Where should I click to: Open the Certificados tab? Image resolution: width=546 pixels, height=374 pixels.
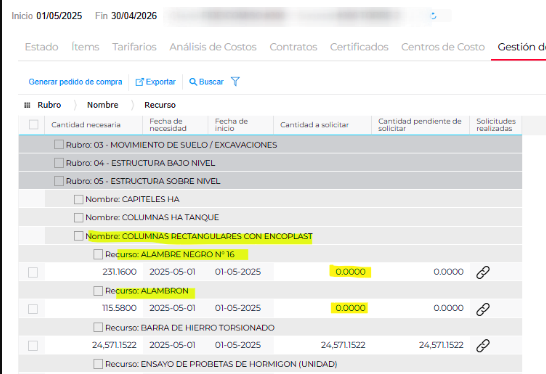tap(359, 47)
